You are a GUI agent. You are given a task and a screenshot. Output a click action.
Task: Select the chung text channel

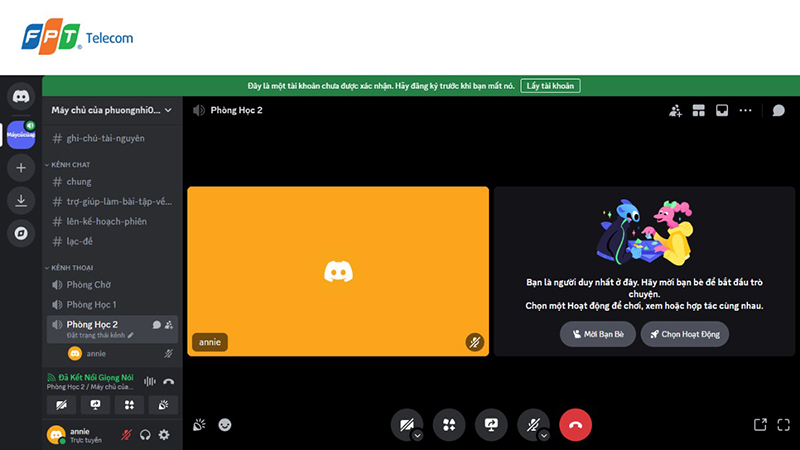tap(79, 182)
